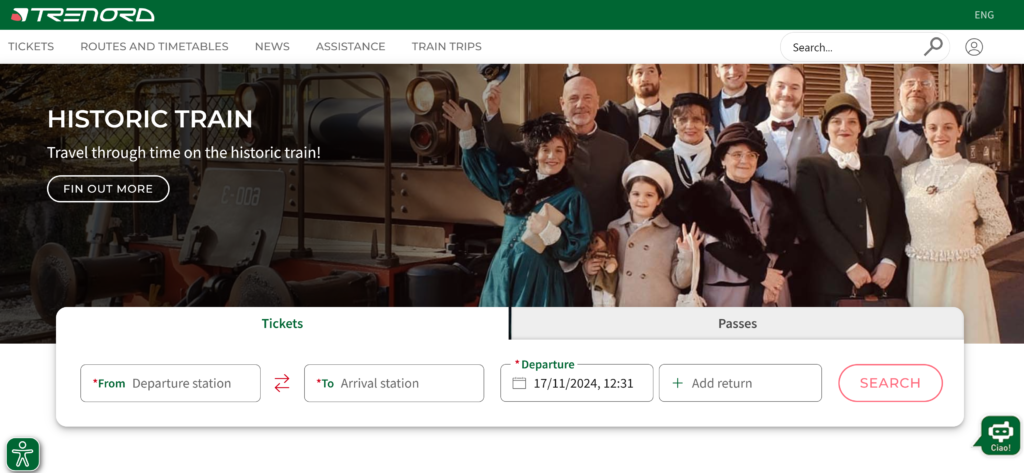Open the Assistance menu
Image resolution: width=1024 pixels, height=473 pixels.
click(351, 46)
